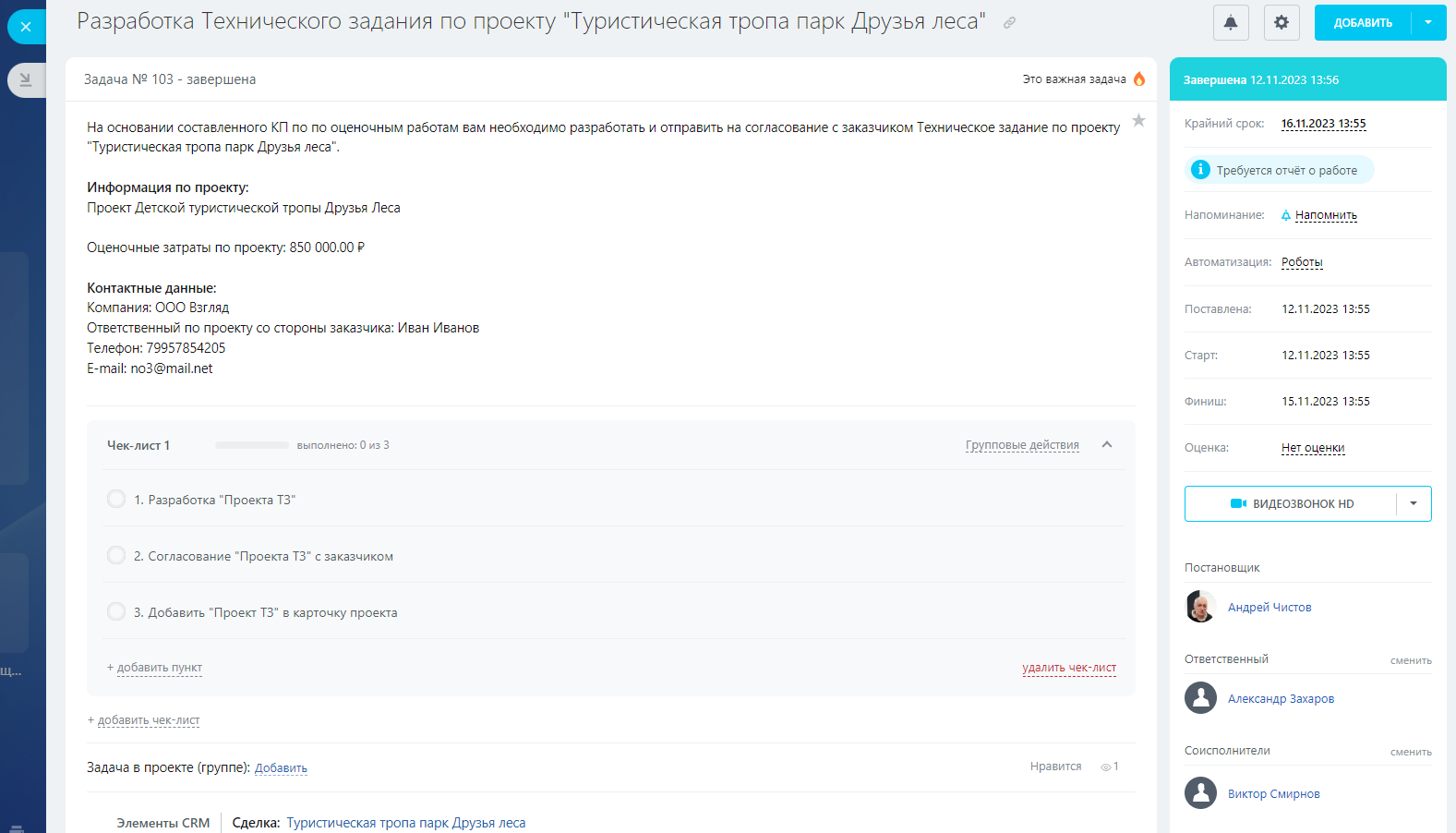Check item 2 Согласование with заказчиком
The height and width of the screenshot is (833, 1456).
coord(116,556)
